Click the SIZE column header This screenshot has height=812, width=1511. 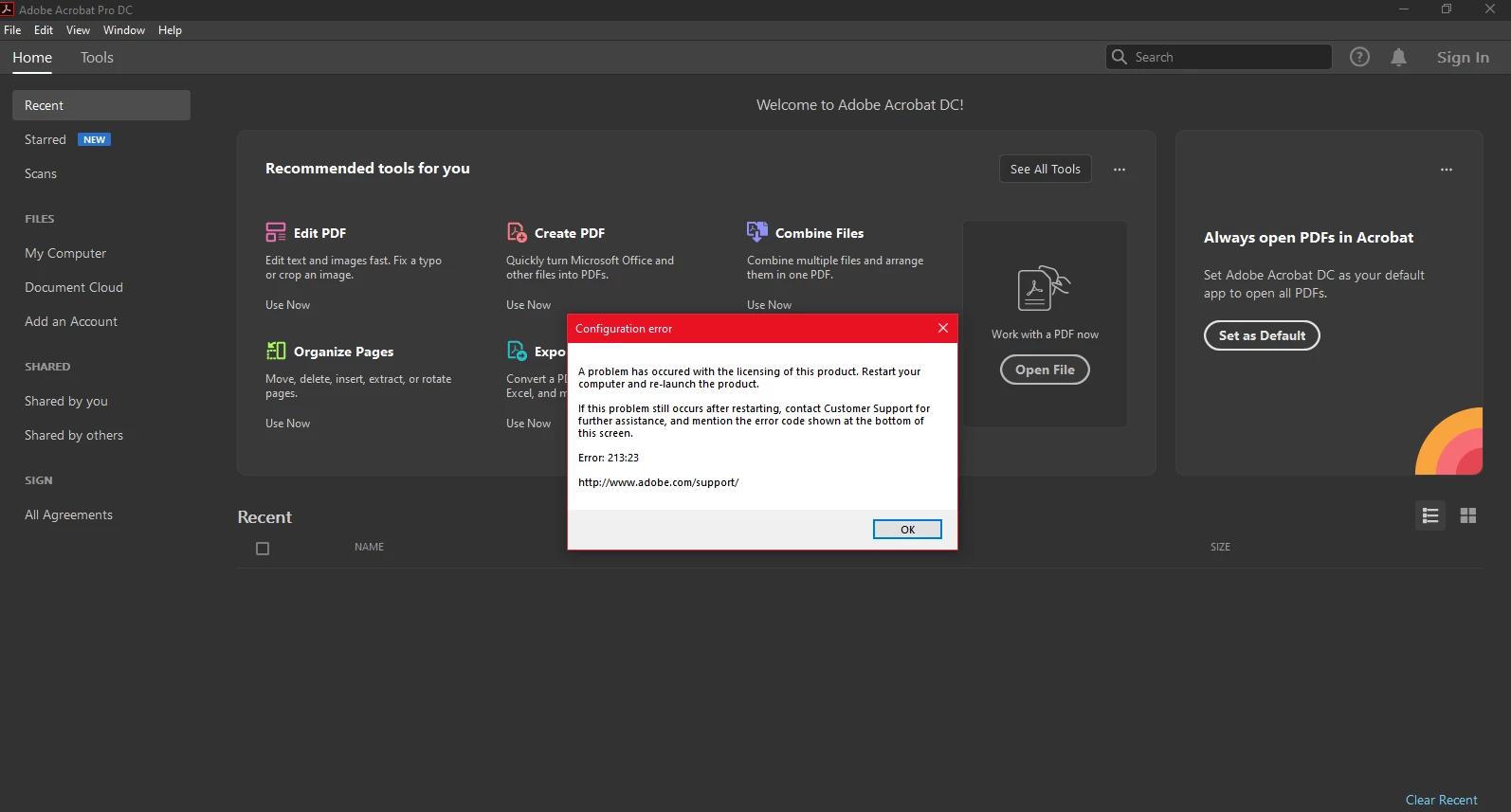(1220, 547)
